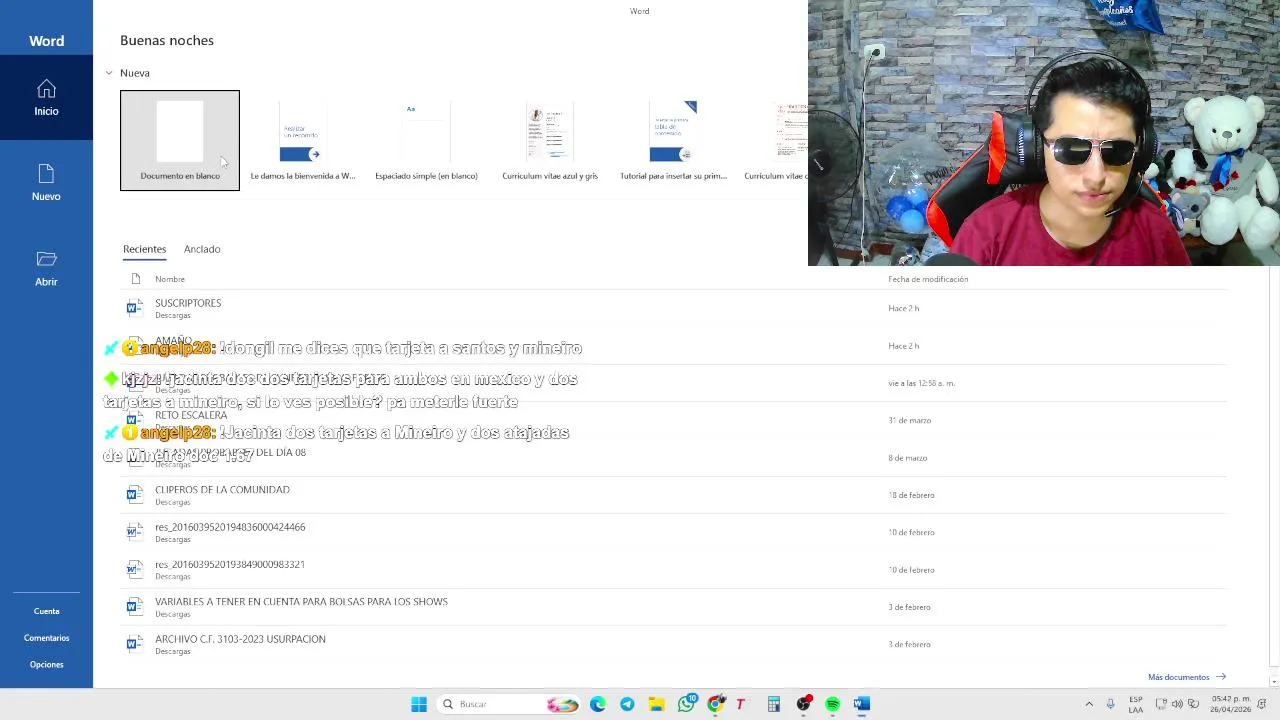The width and height of the screenshot is (1280, 720).
Task: Open the clock and date panel
Action: [1231, 704]
